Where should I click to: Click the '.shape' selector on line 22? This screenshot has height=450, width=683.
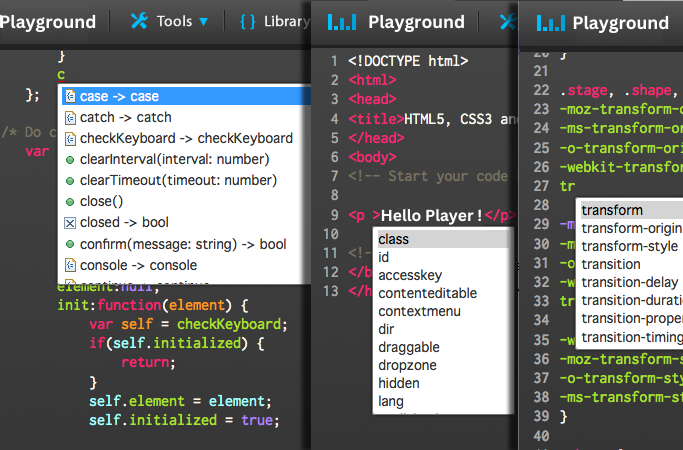pyautogui.click(x=648, y=90)
